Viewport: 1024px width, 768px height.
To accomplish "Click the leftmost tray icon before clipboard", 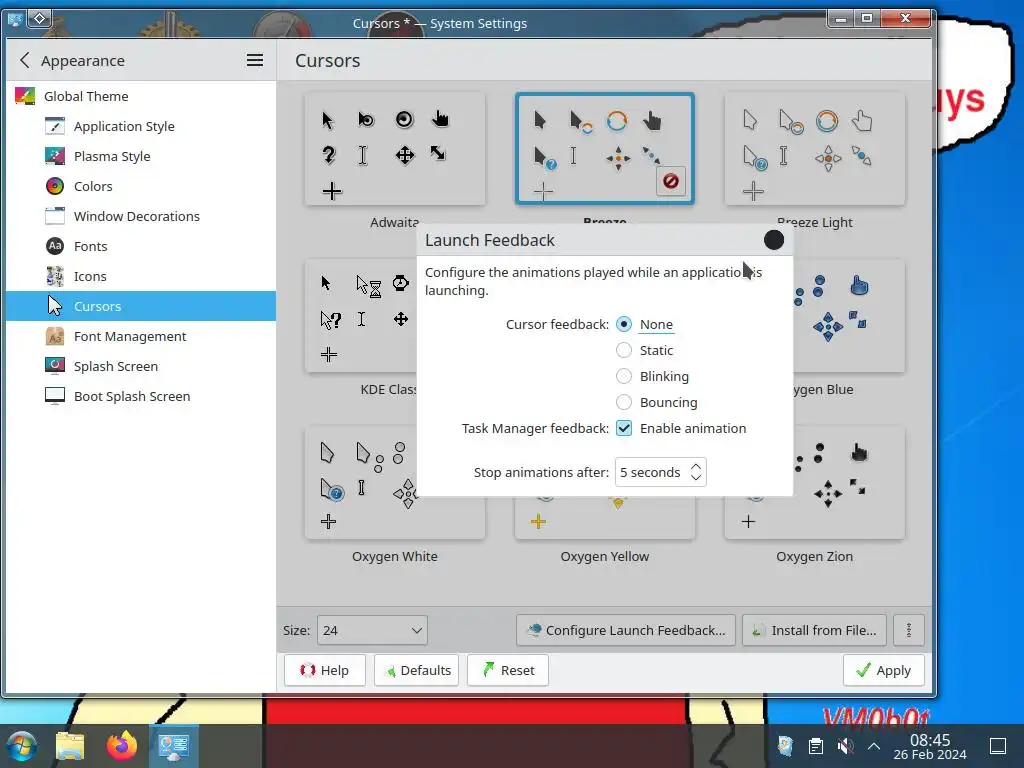I will point(786,746).
